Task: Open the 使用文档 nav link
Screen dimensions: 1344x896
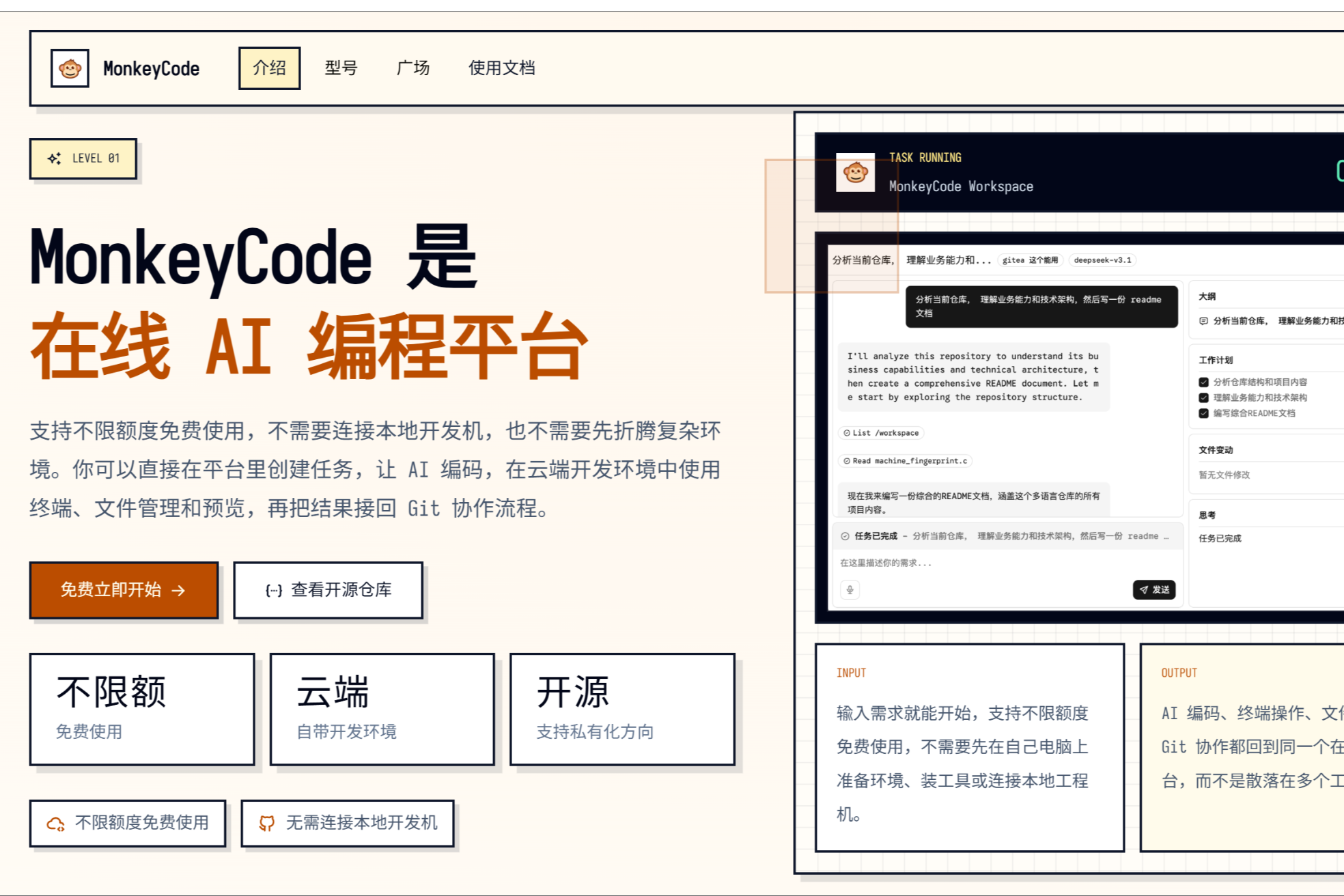Action: click(x=502, y=68)
